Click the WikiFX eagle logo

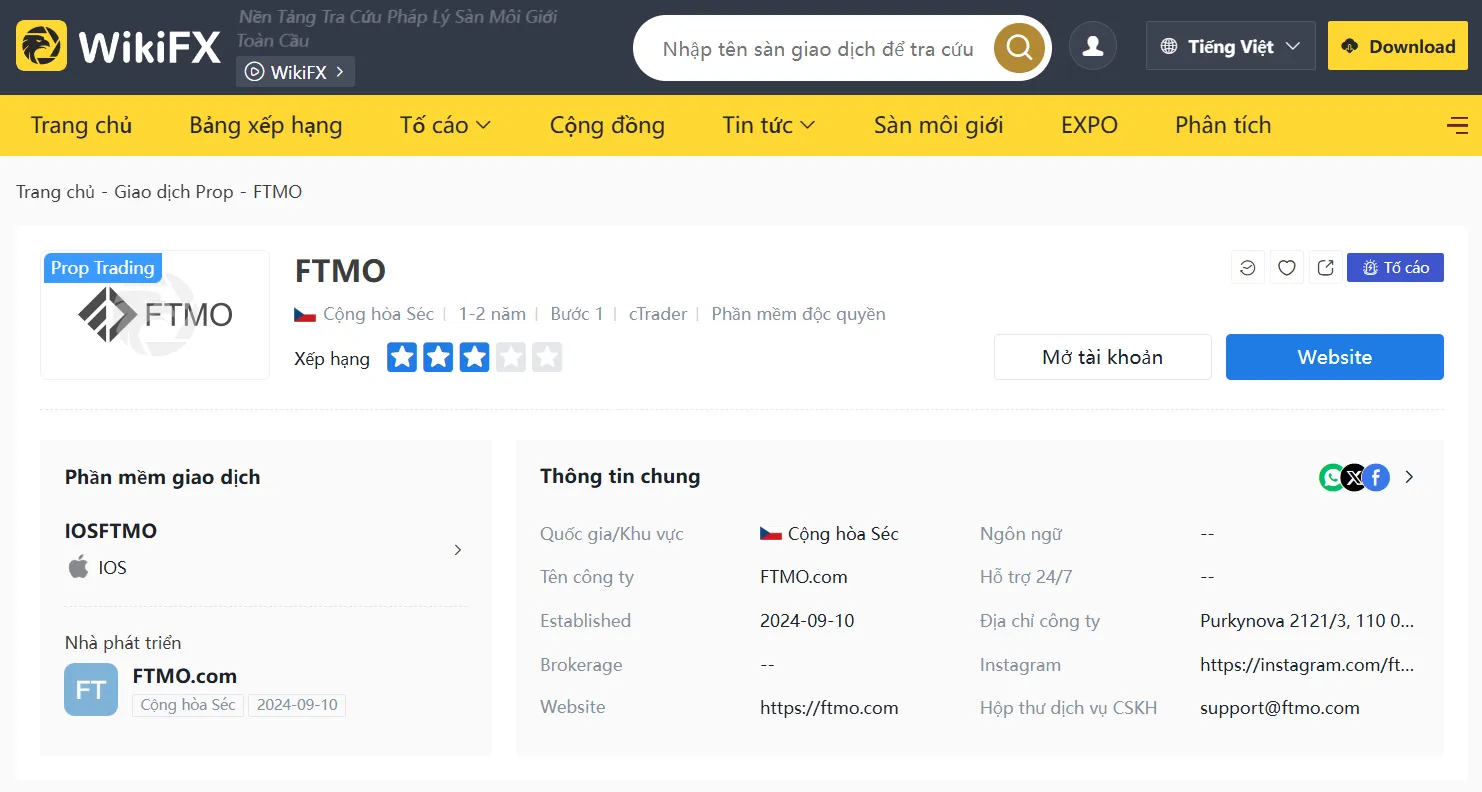click(42, 46)
